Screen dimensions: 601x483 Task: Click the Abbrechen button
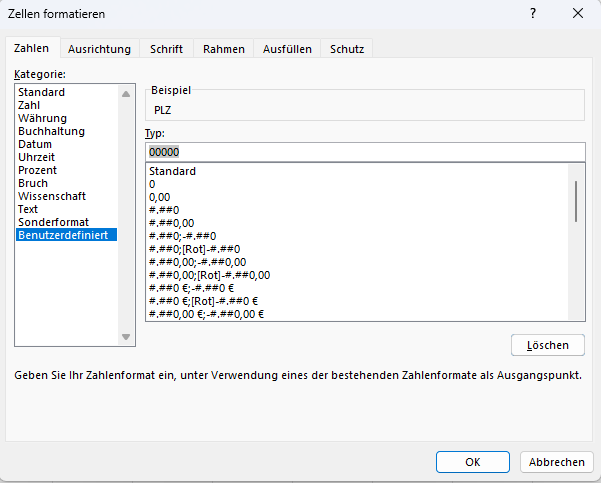coord(556,462)
